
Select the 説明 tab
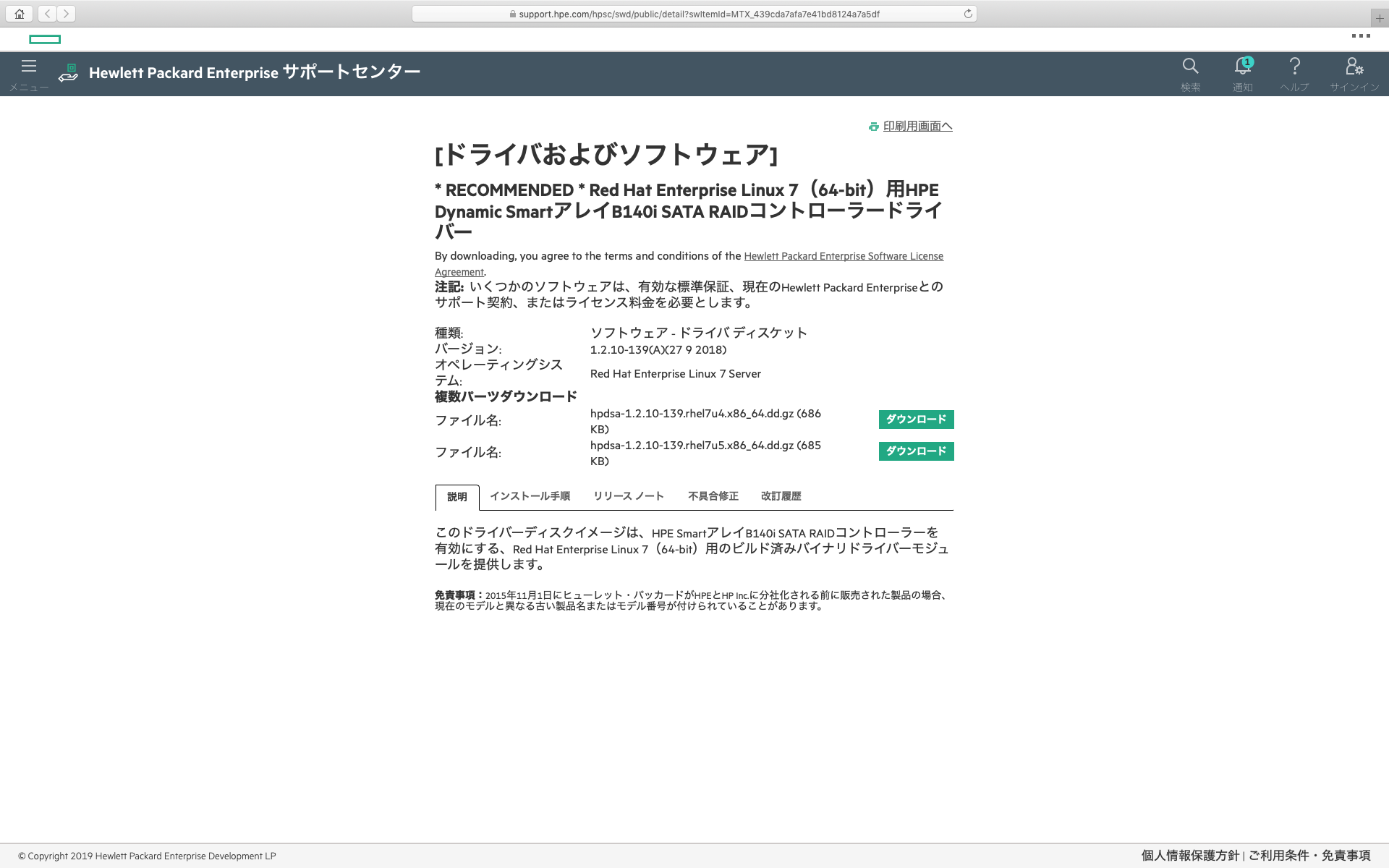(x=457, y=497)
